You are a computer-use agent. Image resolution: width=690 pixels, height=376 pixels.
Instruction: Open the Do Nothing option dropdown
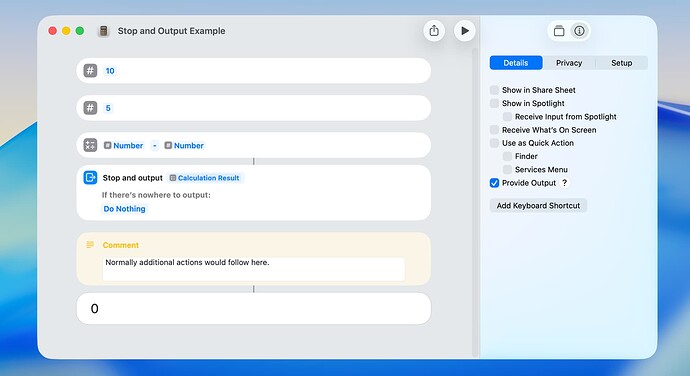pyautogui.click(x=124, y=209)
